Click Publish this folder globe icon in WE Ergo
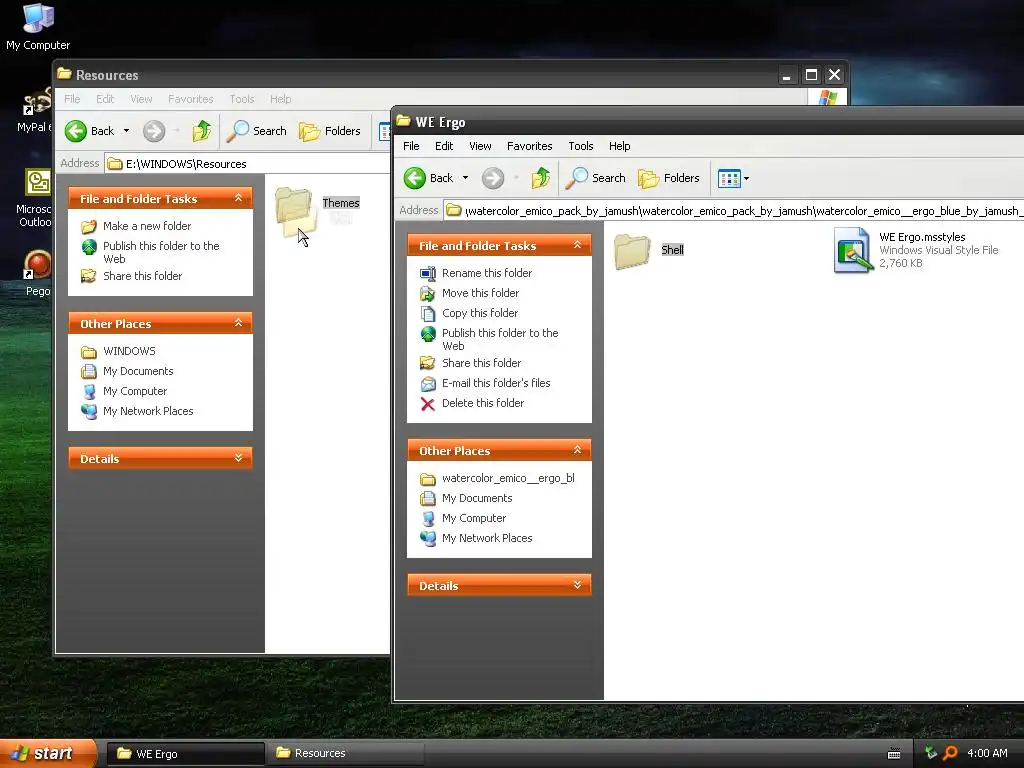 point(428,334)
